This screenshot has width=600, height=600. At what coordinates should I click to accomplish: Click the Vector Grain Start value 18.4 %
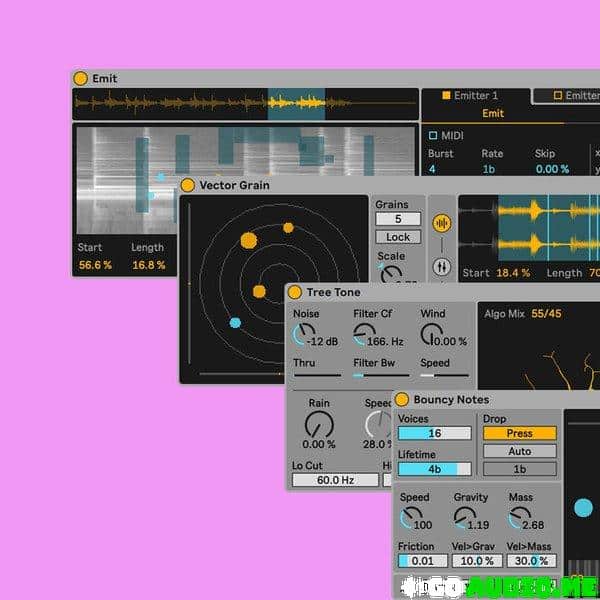tap(513, 273)
